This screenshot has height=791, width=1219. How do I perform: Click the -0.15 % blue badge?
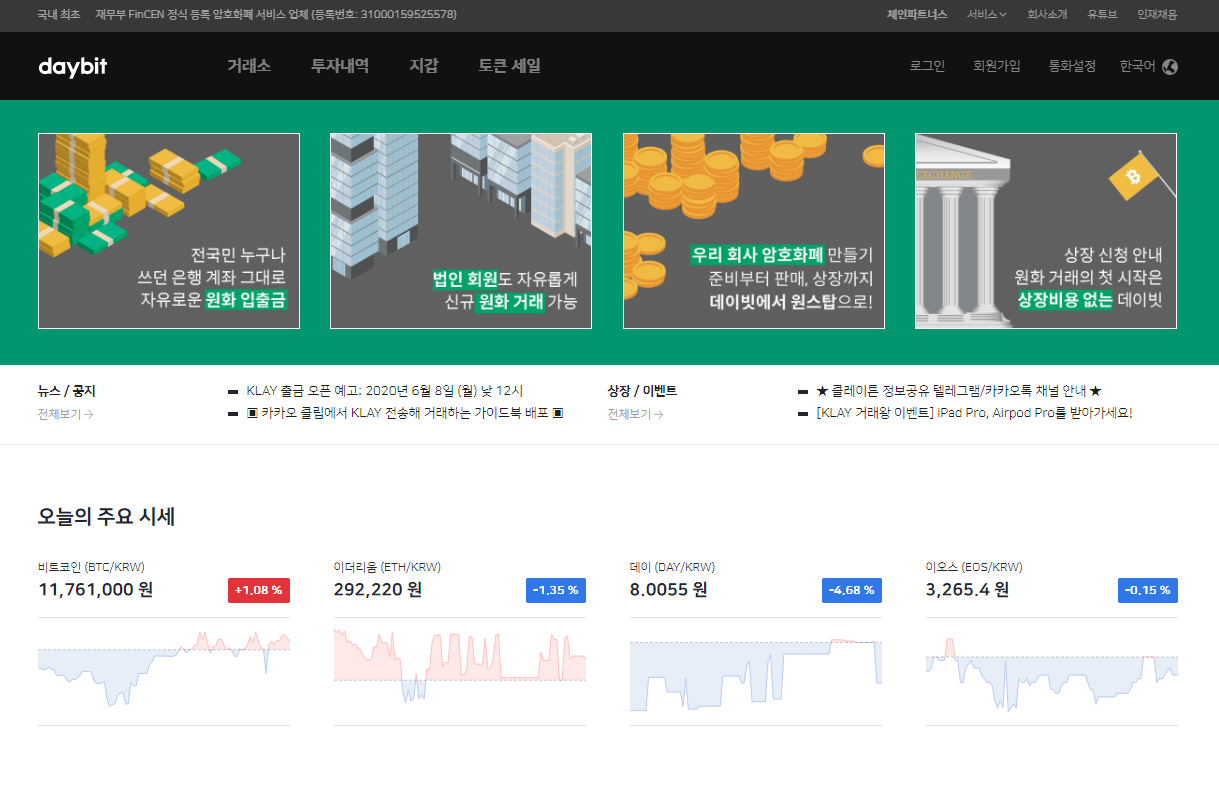click(x=1147, y=591)
